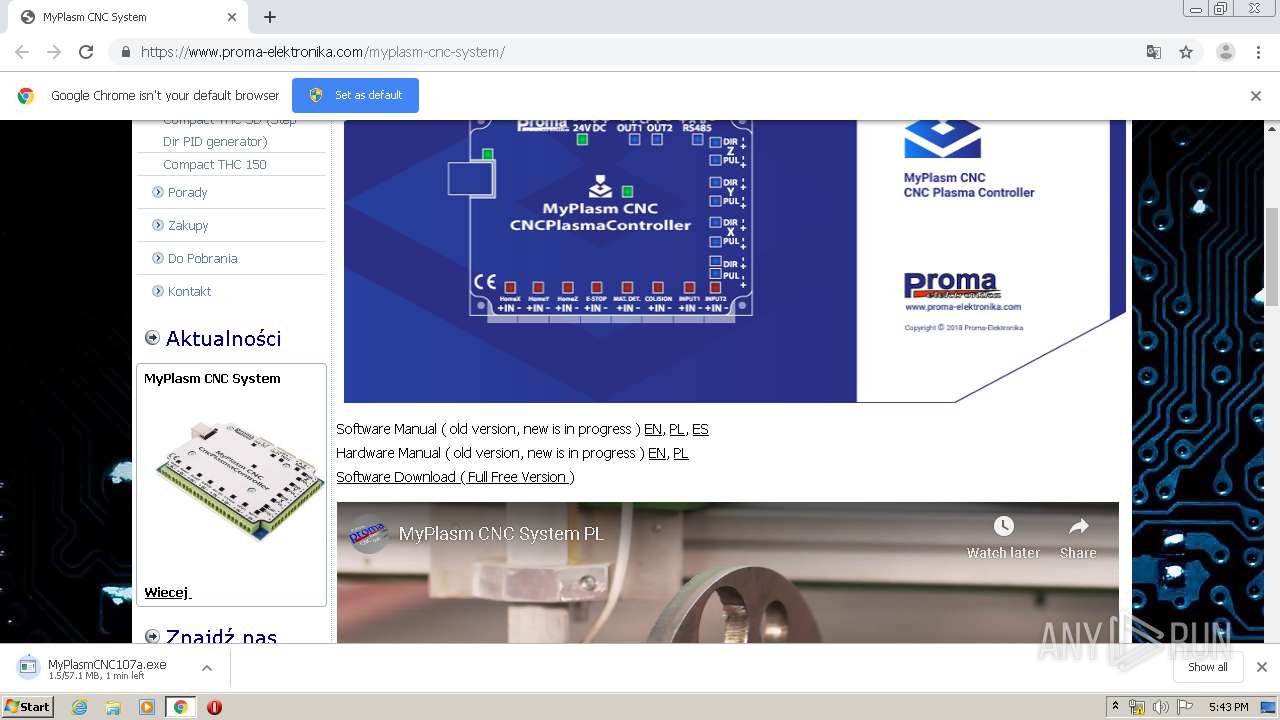Open Software Manual EN link

pos(653,429)
